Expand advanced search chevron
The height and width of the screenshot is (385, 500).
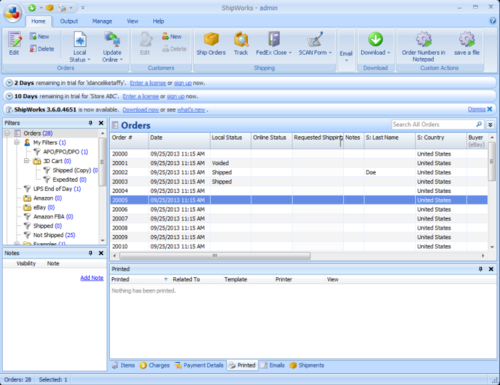coord(490,125)
